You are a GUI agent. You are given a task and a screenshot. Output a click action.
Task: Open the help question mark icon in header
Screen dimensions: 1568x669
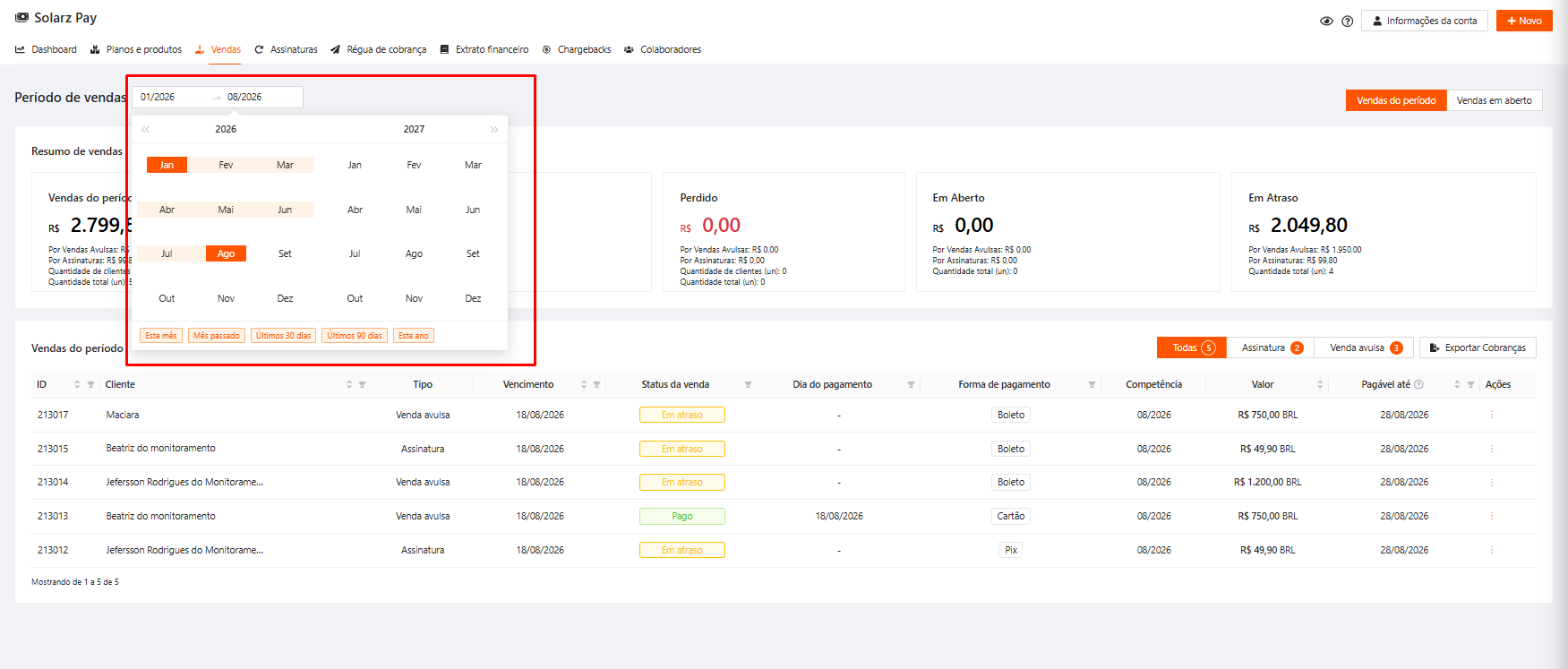point(1347,21)
